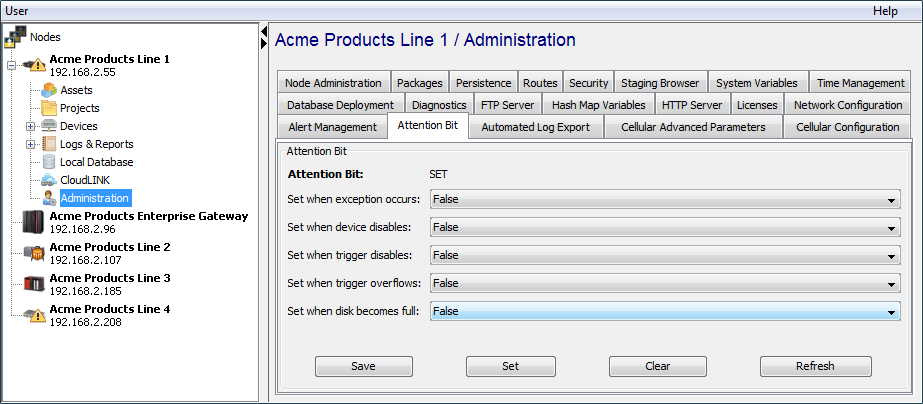Viewport: 923px width, 404px height.
Task: Open the Help menu
Action: pos(885,11)
